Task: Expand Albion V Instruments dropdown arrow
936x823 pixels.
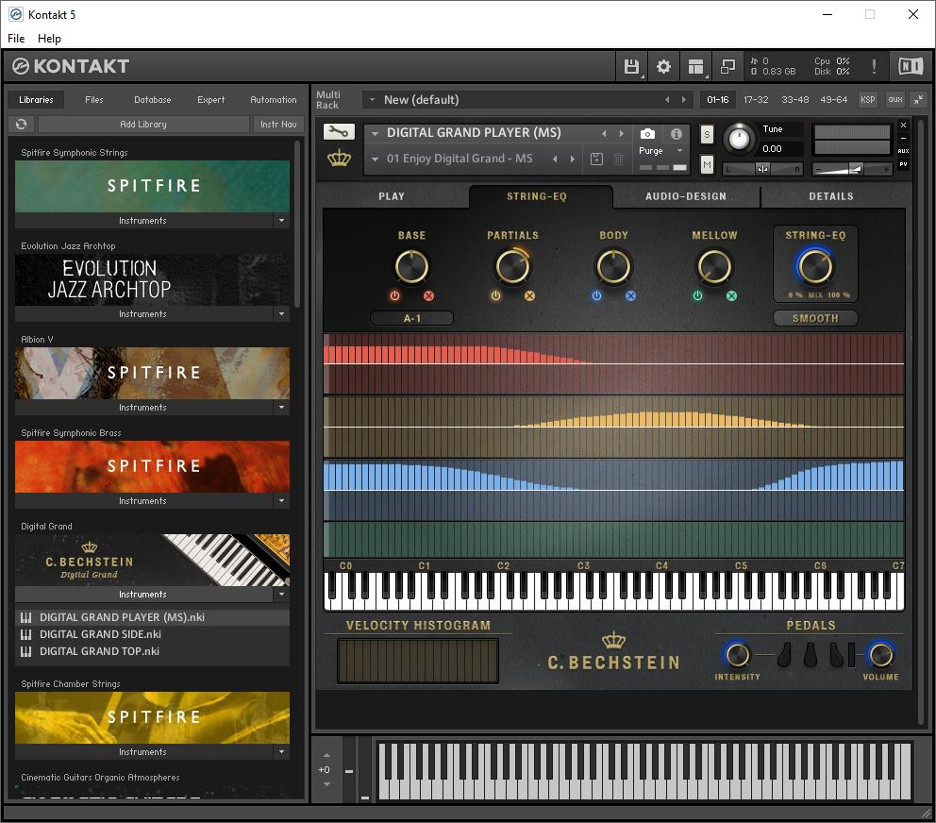Action: [282, 407]
